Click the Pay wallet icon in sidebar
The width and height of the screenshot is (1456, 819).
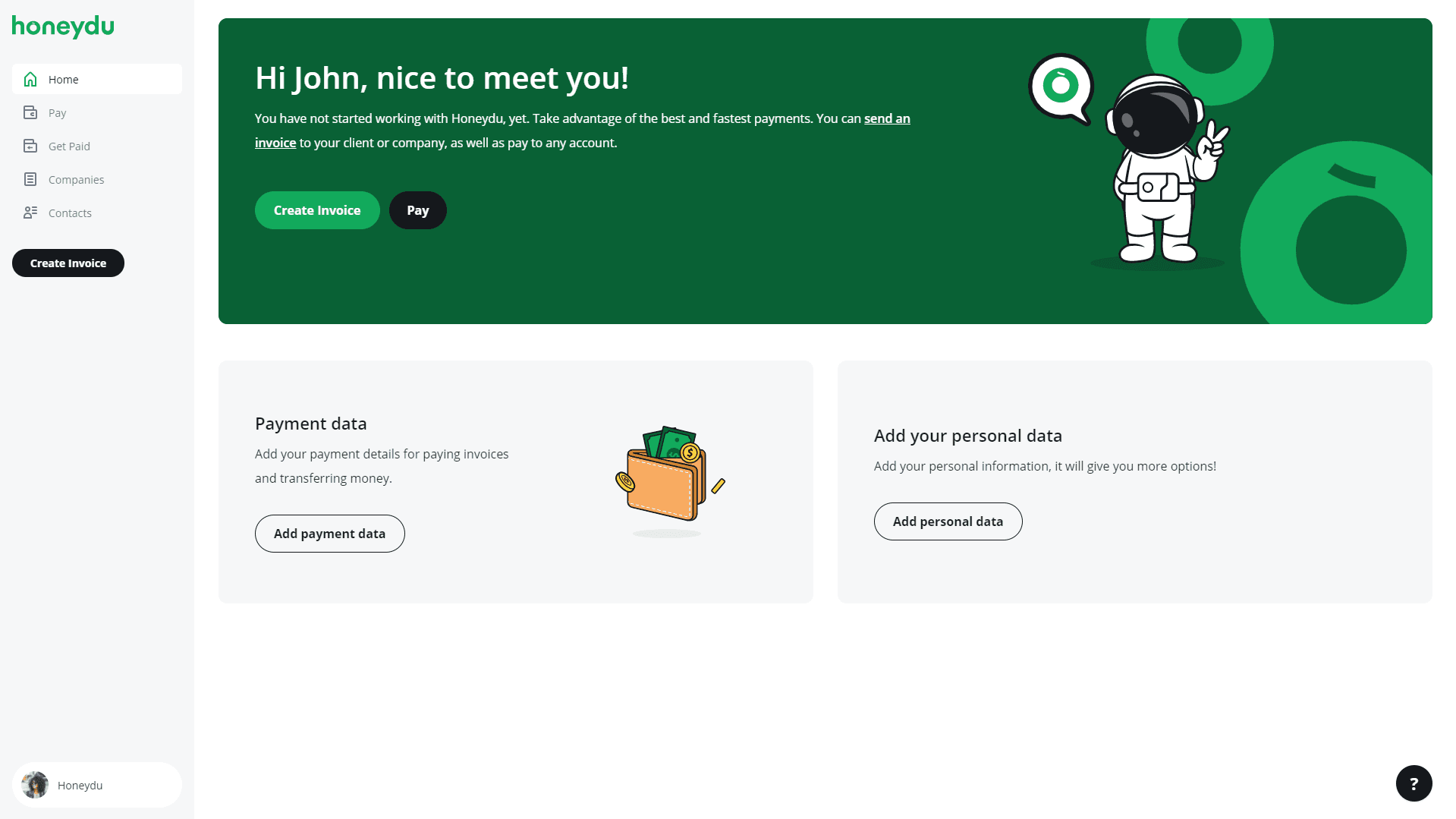pyautogui.click(x=30, y=112)
